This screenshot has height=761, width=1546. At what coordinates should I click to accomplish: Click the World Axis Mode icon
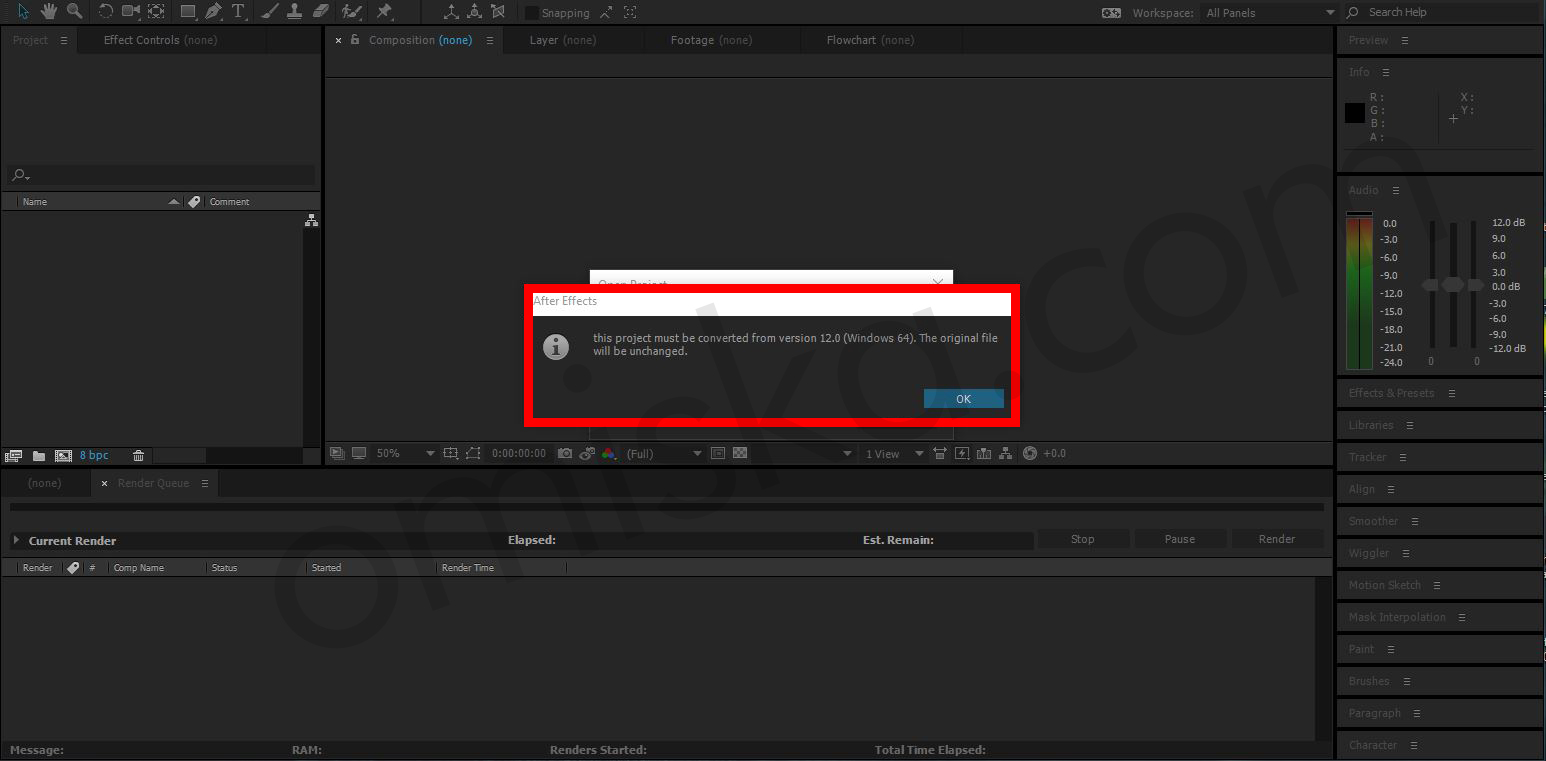[x=474, y=12]
